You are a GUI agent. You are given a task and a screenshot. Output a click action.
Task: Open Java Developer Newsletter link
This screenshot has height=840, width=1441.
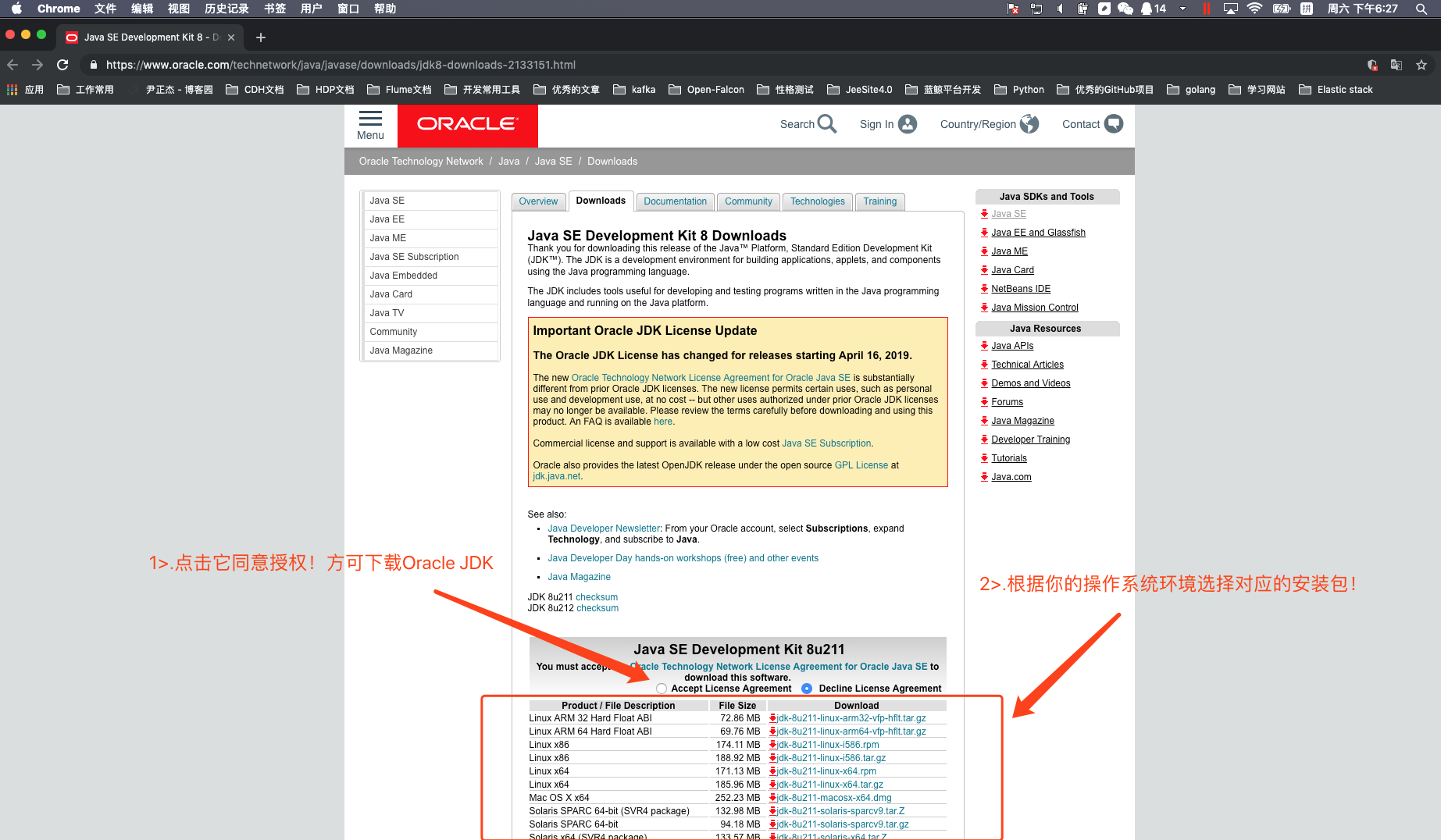tap(604, 529)
